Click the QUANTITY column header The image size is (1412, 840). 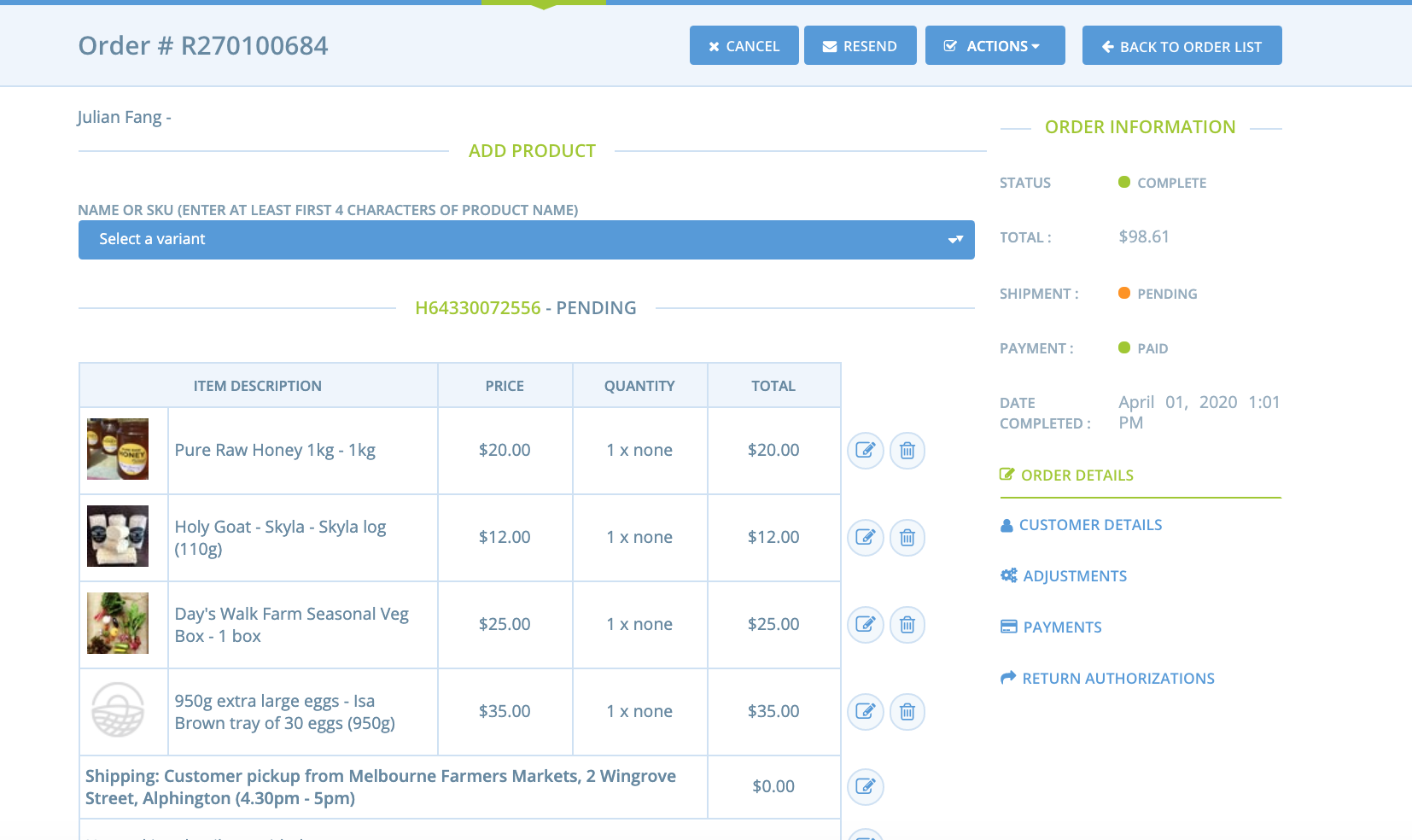point(639,386)
